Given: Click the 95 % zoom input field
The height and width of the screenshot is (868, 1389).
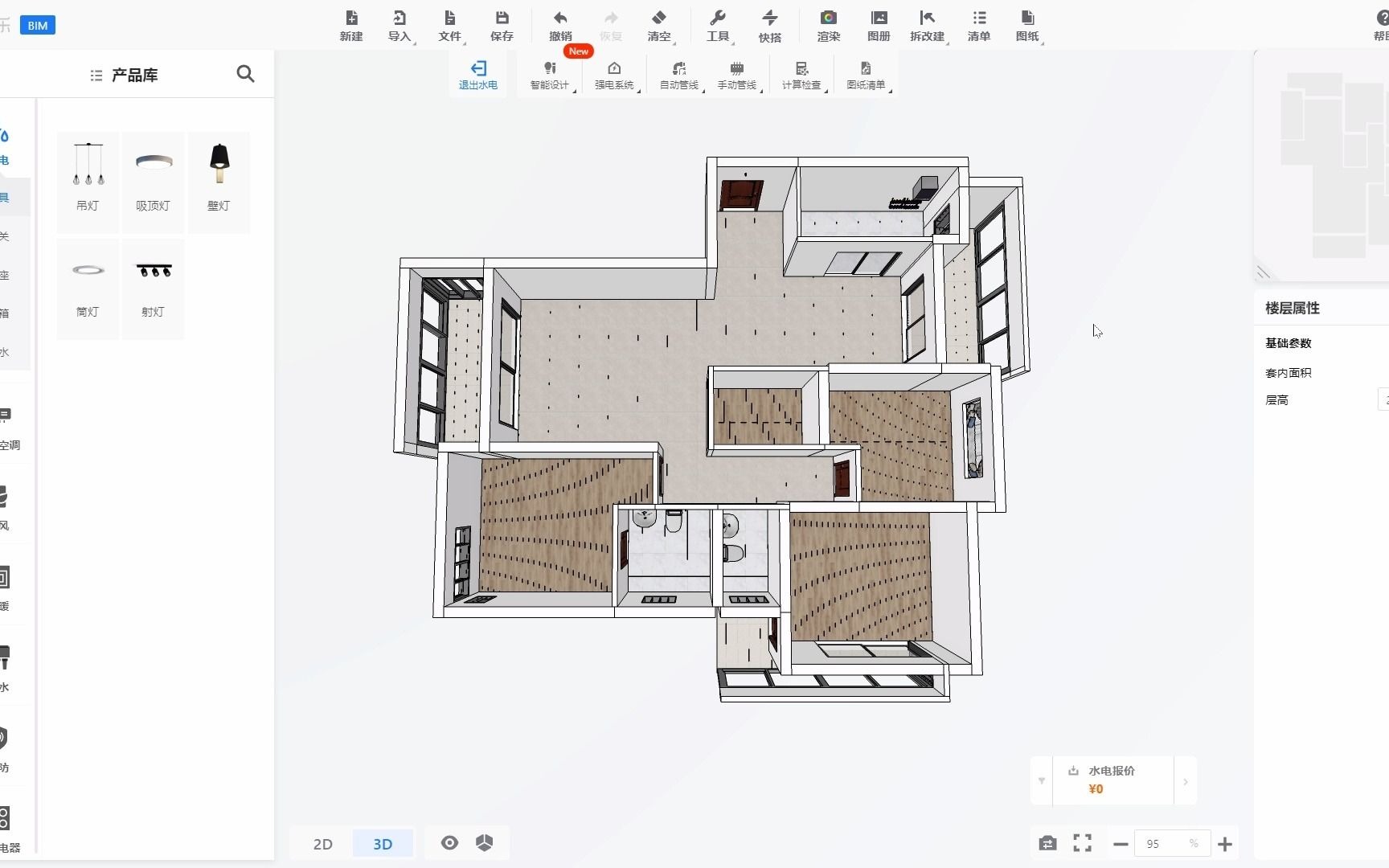Looking at the screenshot, I should [1172, 844].
